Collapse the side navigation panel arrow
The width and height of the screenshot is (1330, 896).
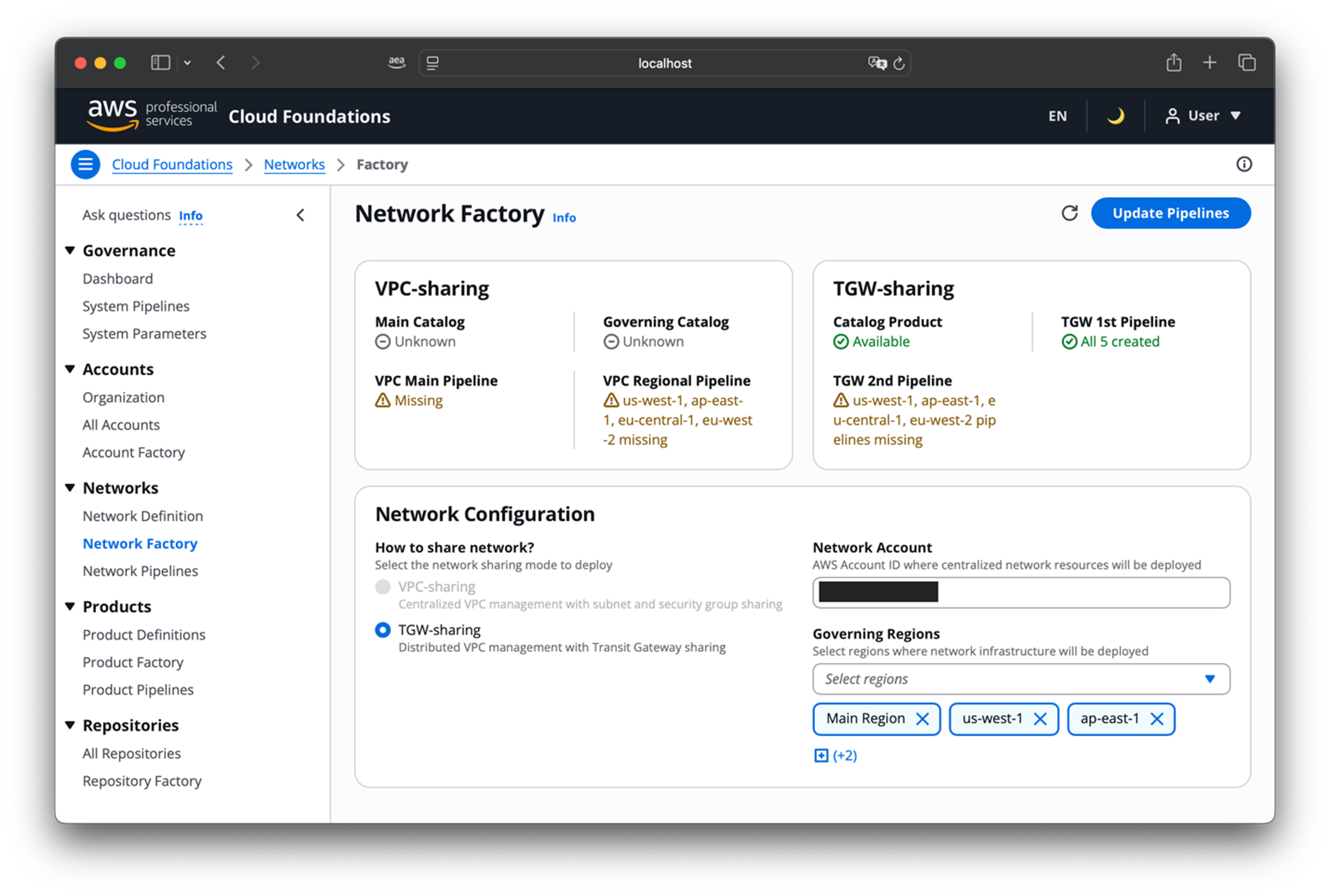click(x=301, y=215)
